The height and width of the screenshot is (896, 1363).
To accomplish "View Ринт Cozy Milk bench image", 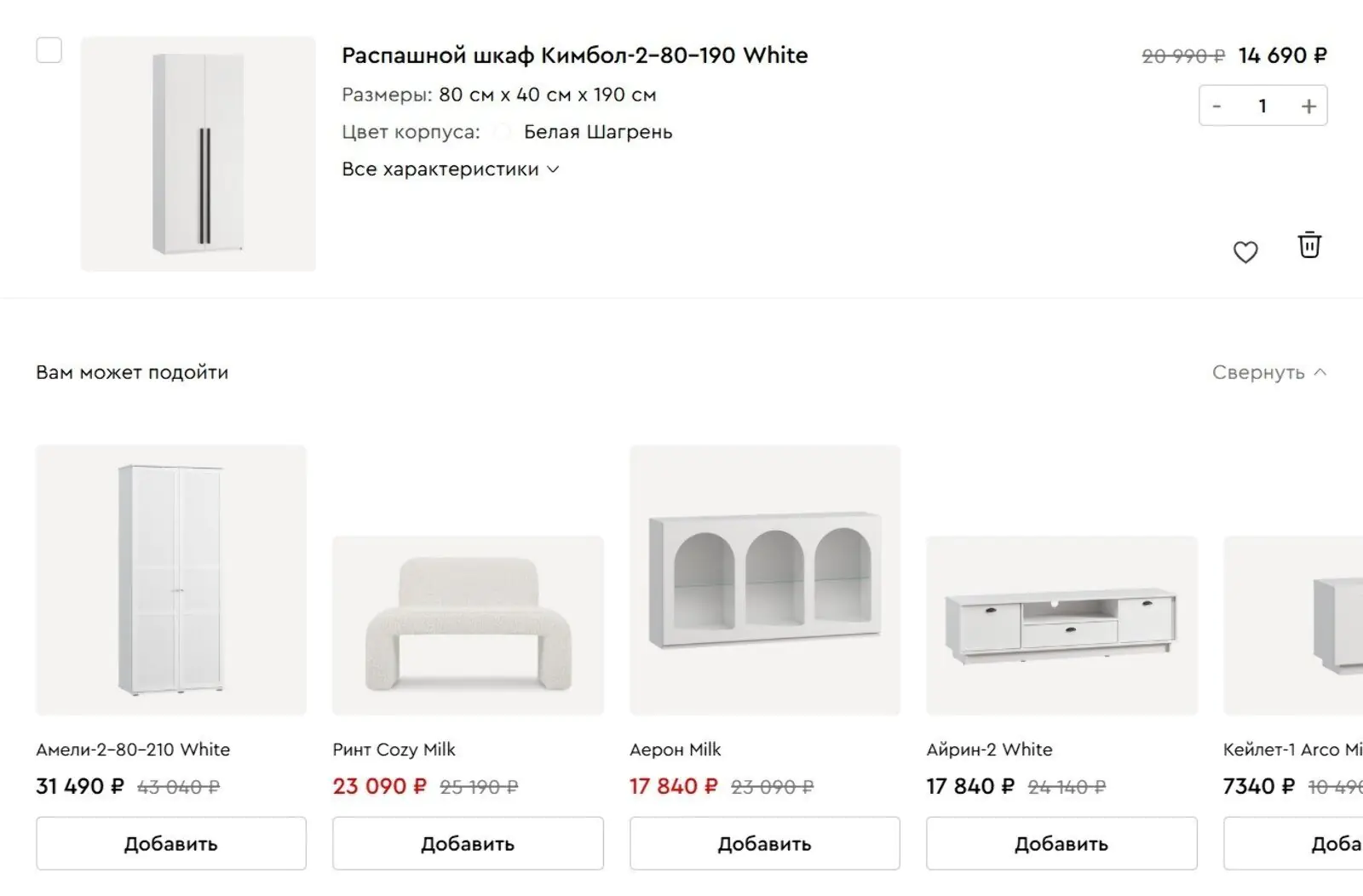I will [x=468, y=625].
